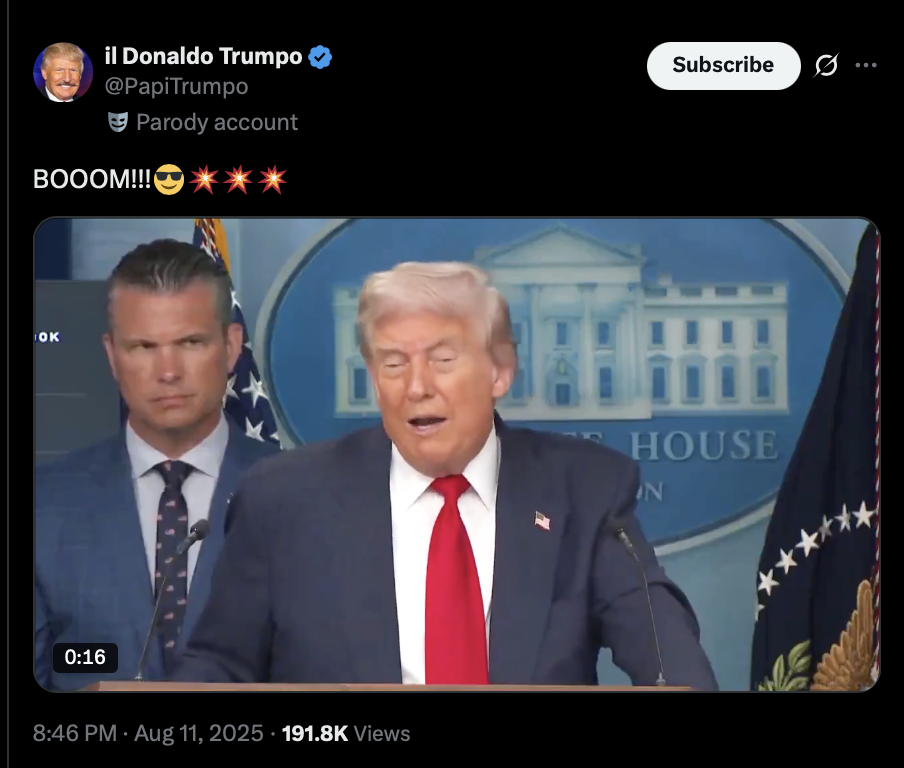
Task: Click the first collision star emoji
Action: (204, 179)
